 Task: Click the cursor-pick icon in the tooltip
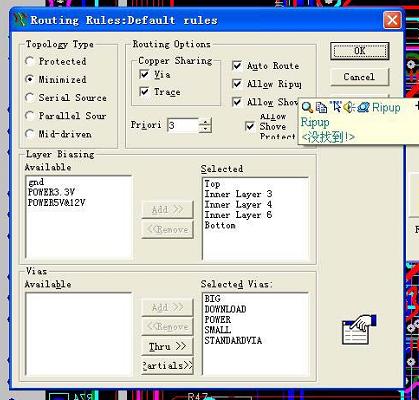(335, 107)
